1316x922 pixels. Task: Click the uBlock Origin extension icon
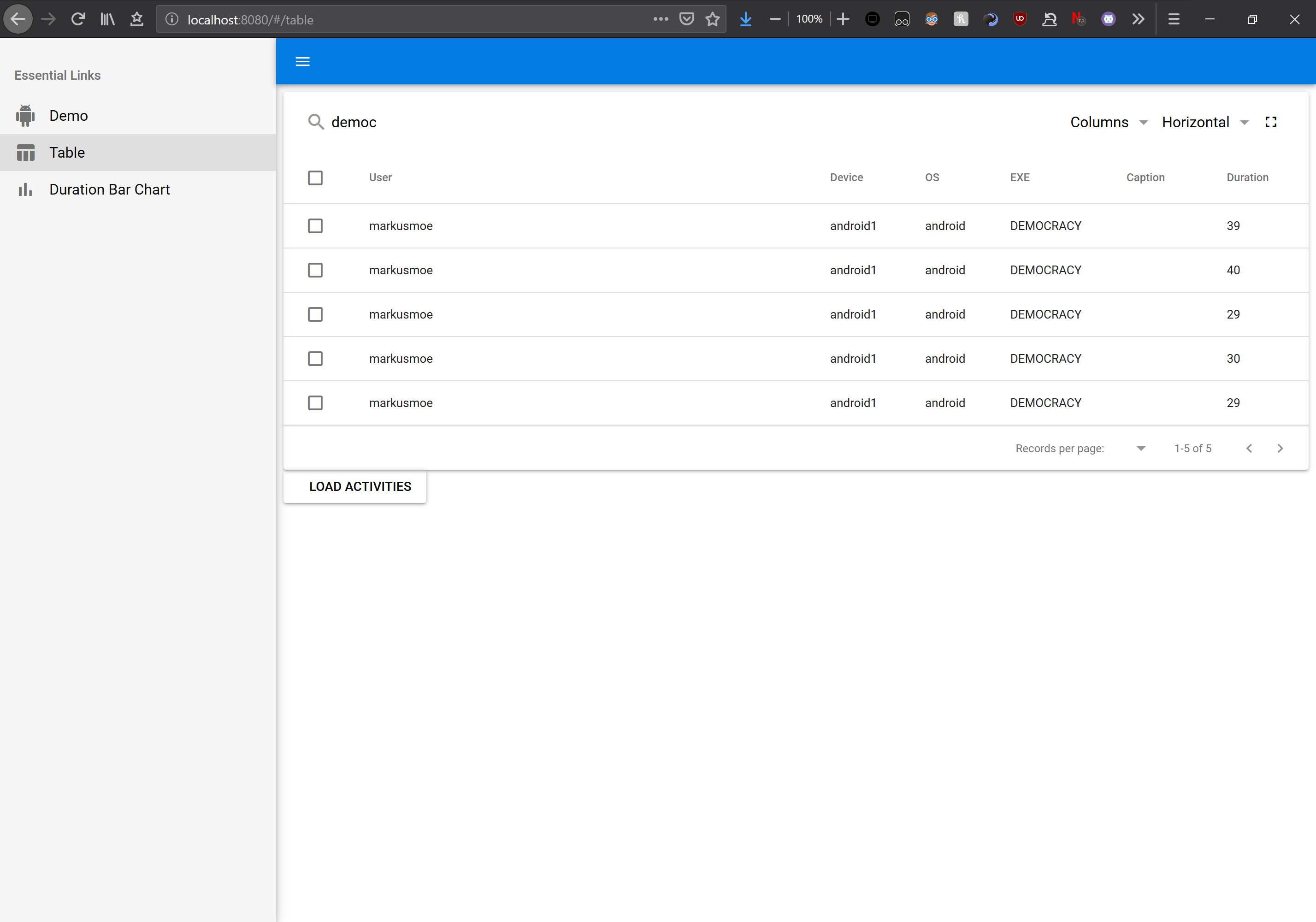(x=1020, y=19)
